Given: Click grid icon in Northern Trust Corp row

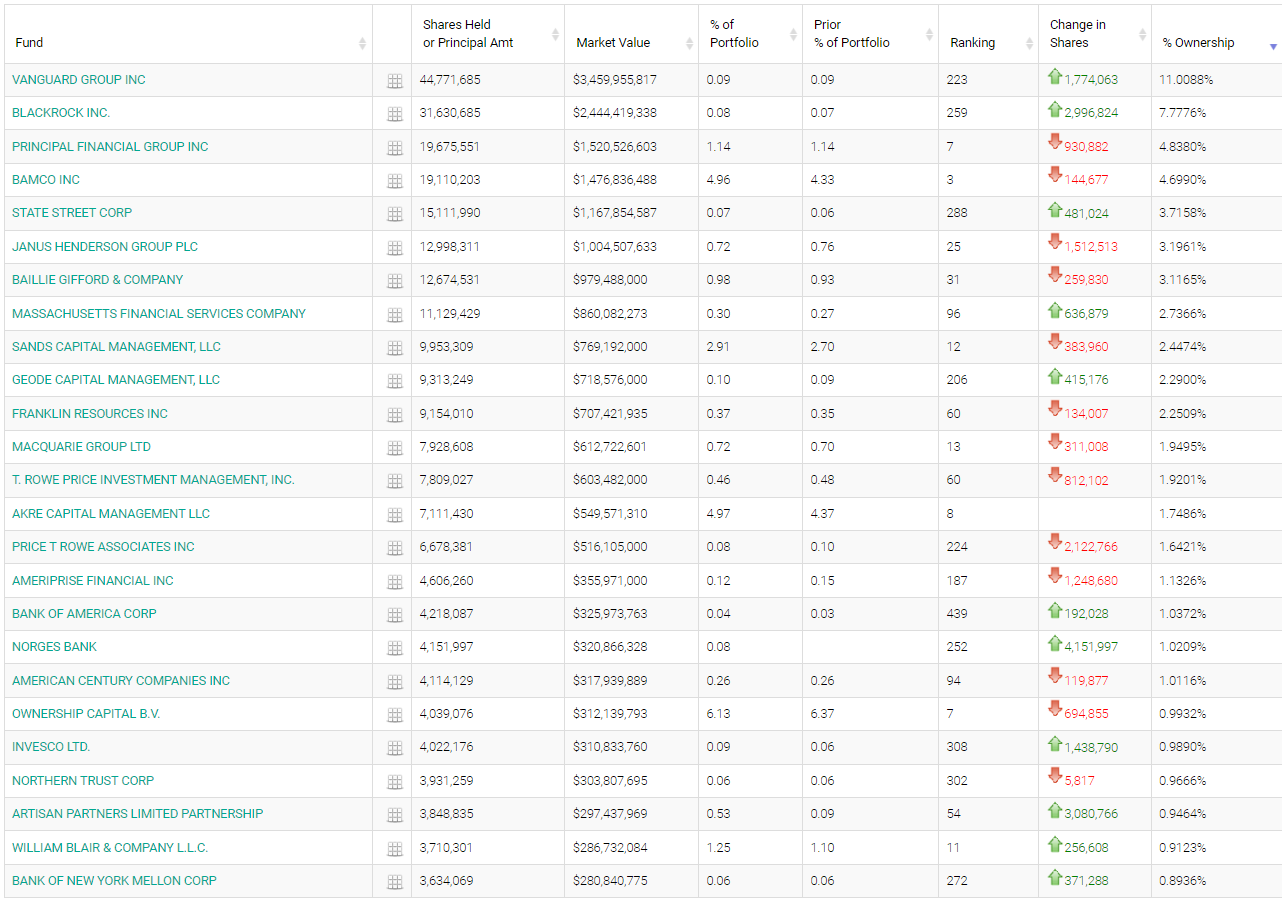Looking at the screenshot, I should (x=395, y=782).
